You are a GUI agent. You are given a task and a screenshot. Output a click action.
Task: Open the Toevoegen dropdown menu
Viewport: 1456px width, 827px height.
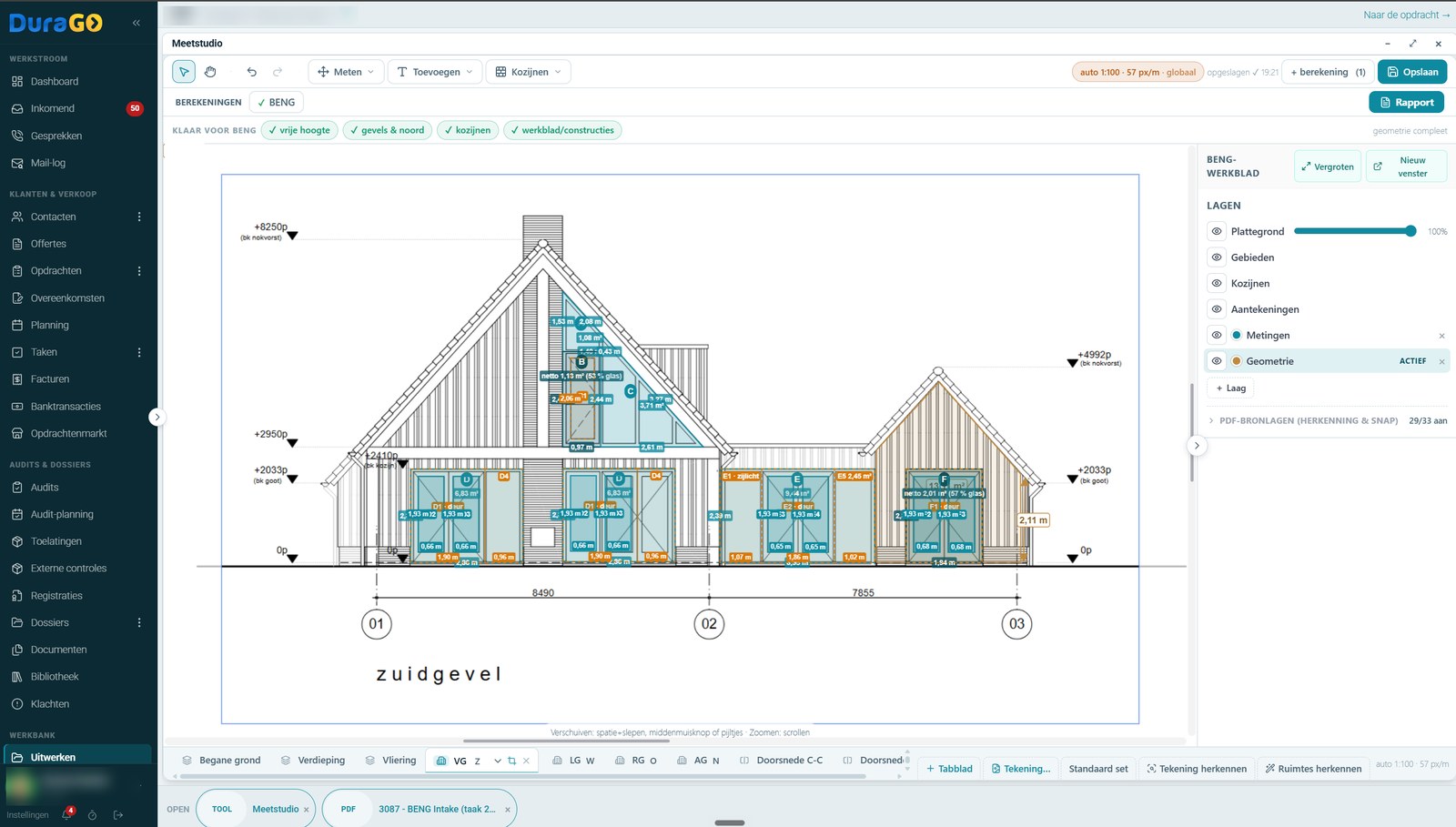tap(435, 72)
